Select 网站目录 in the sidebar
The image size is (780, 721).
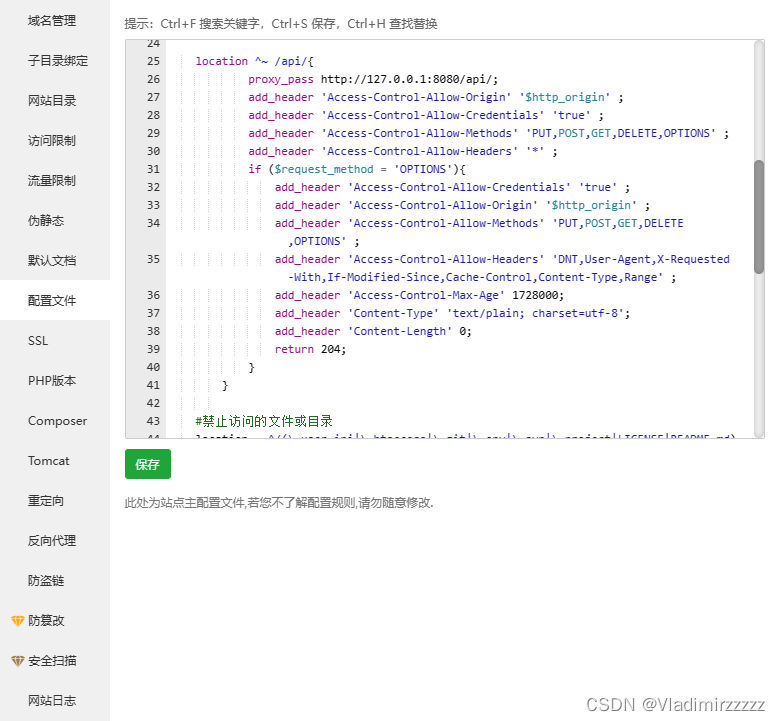click(x=52, y=100)
